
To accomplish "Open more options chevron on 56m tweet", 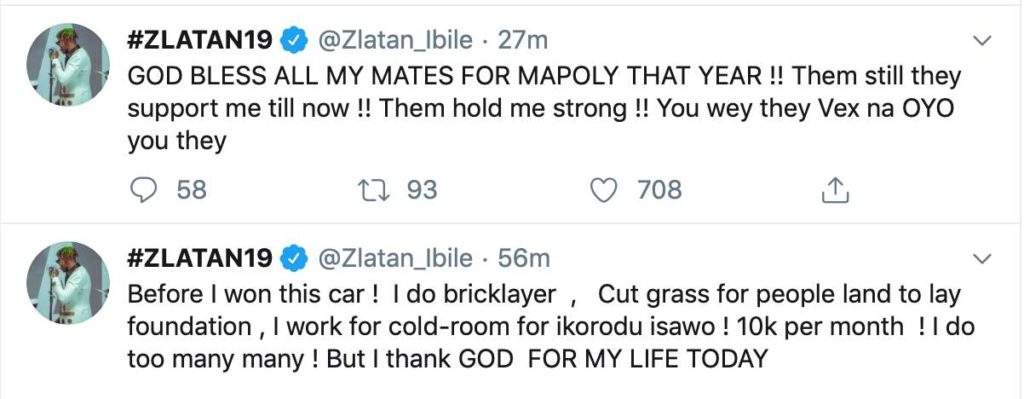I will (x=982, y=259).
